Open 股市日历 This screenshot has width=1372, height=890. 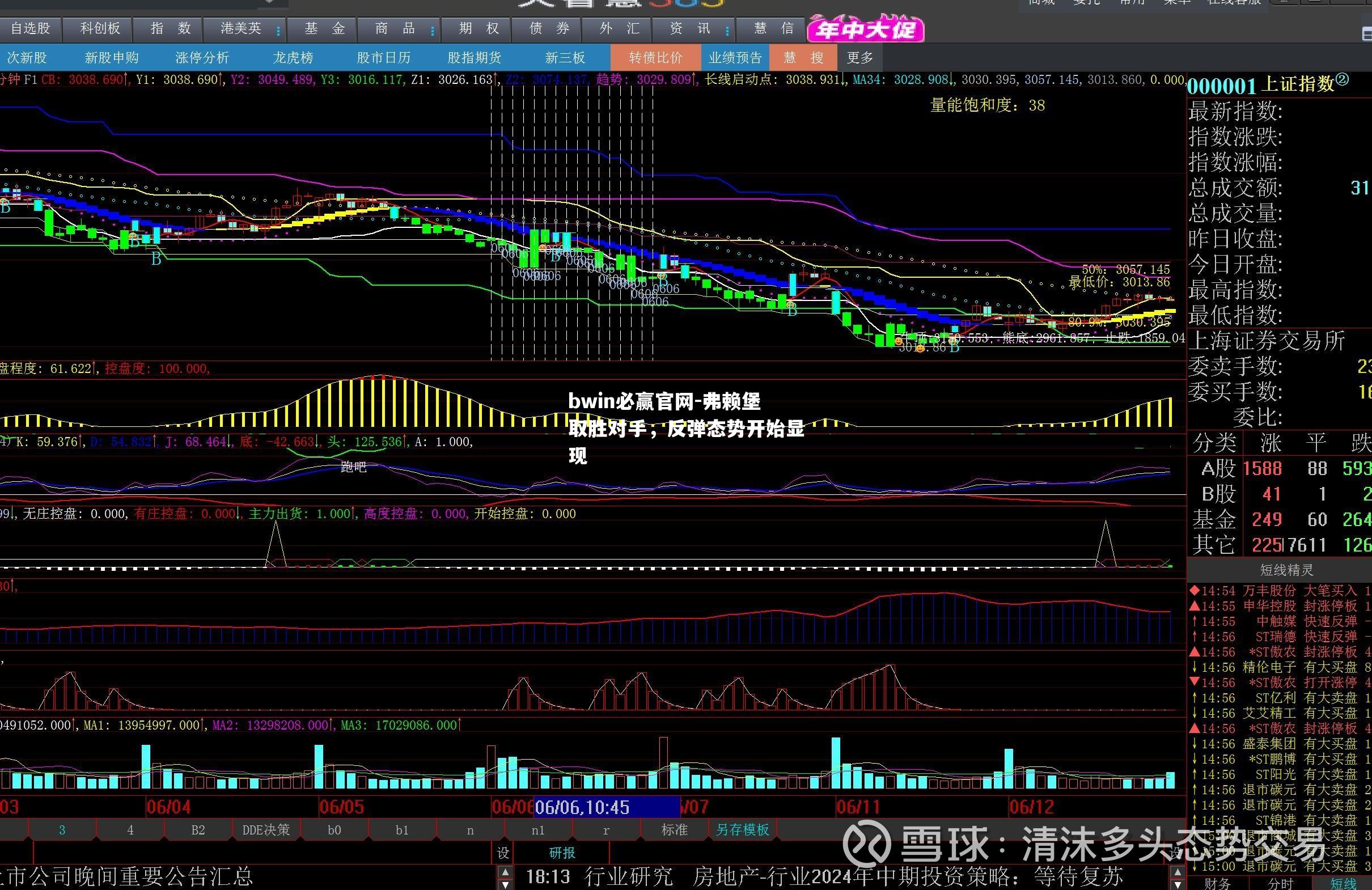[383, 58]
